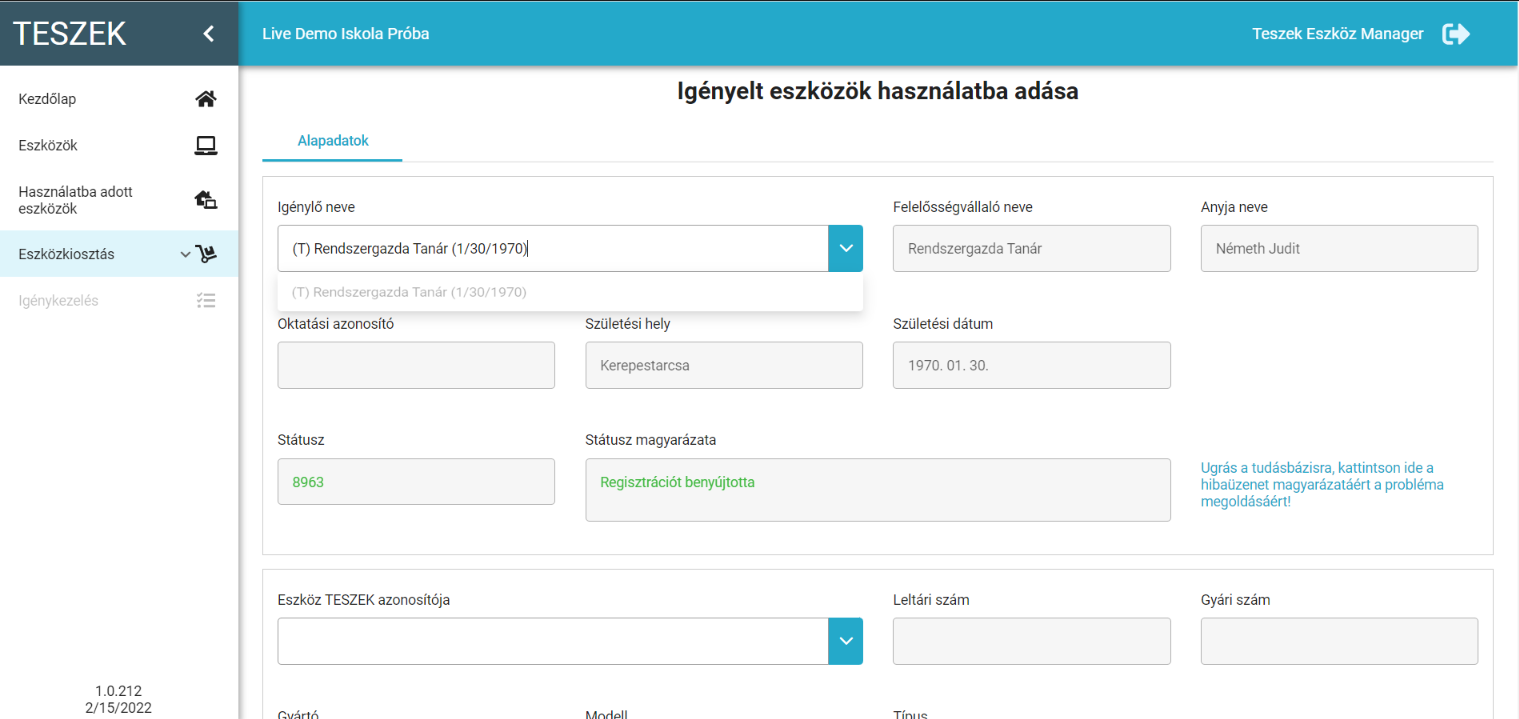The width and height of the screenshot is (1519, 719).
Task: Open the Eszköz TESZEK azonosítója dropdown arrow
Action: [x=845, y=641]
